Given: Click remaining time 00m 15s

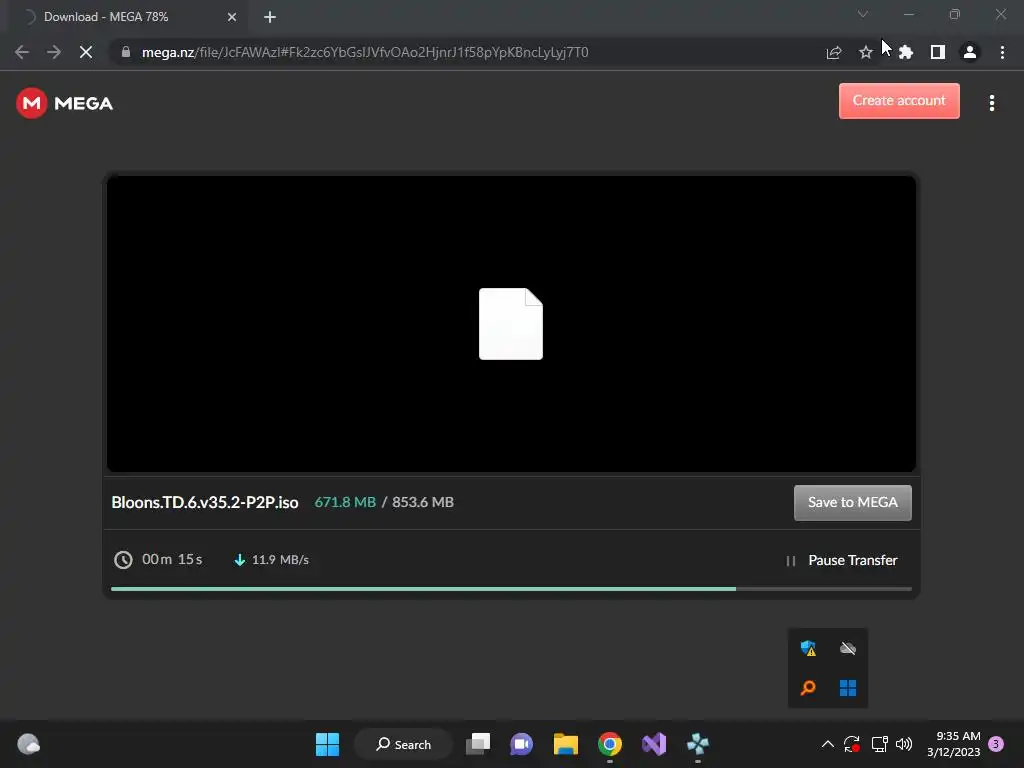Looking at the screenshot, I should (x=172, y=560).
